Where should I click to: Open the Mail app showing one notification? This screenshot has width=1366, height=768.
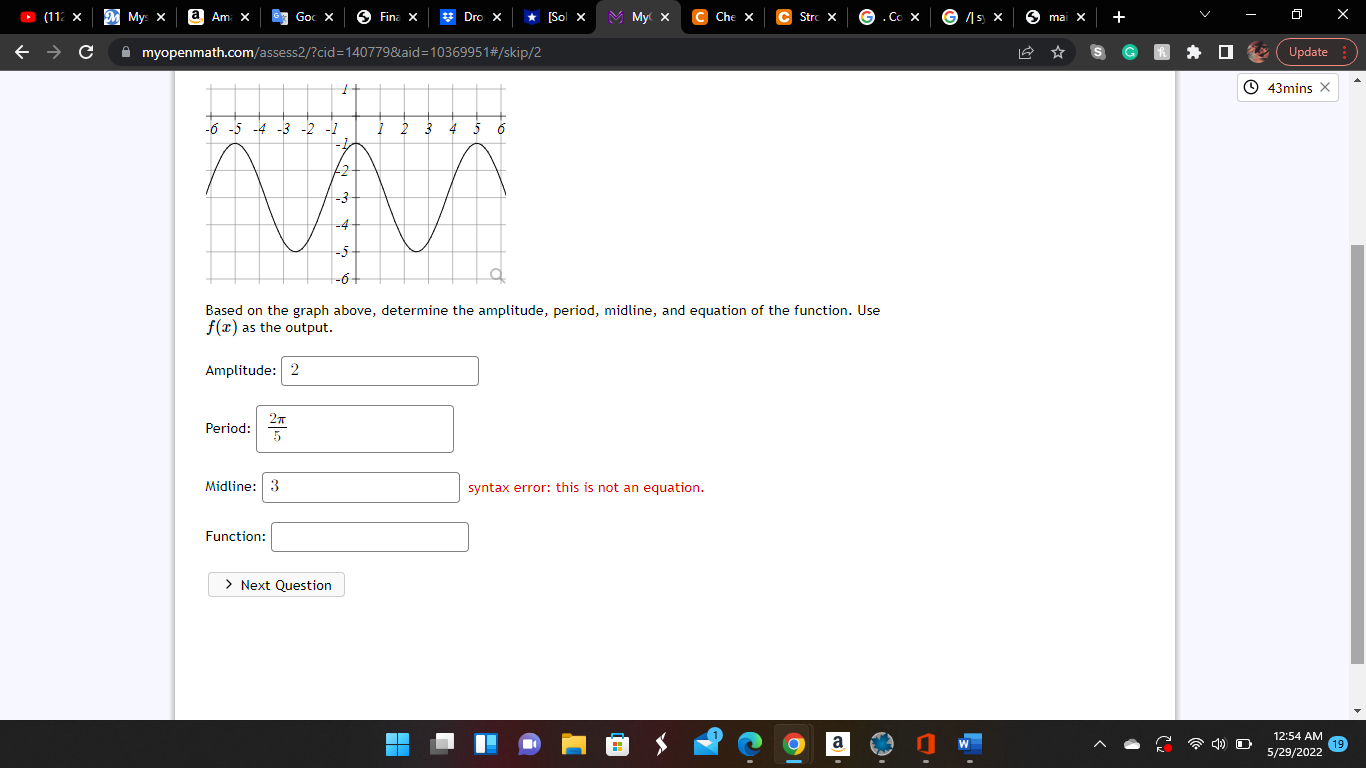point(704,744)
